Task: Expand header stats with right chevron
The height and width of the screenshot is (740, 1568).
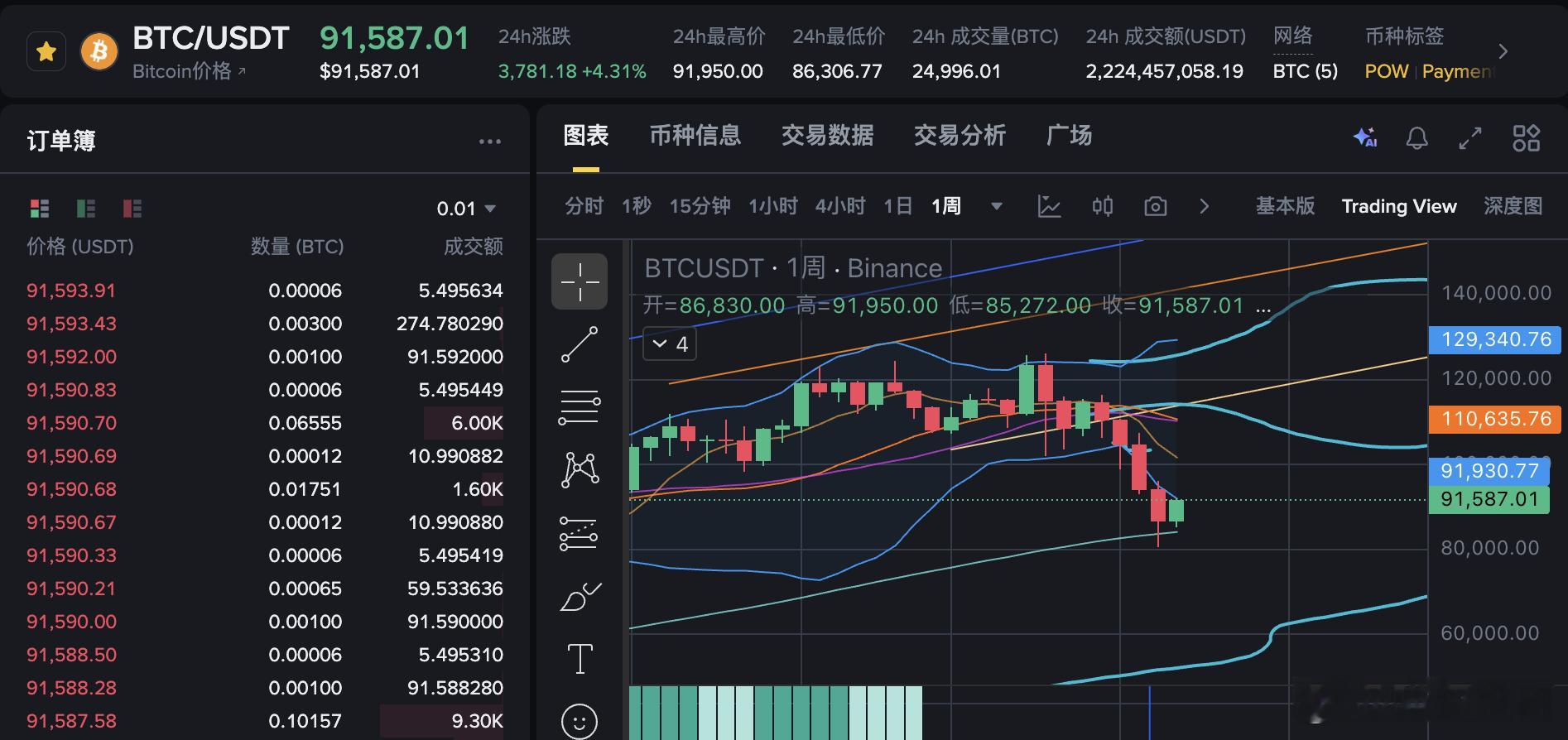Action: click(1503, 52)
